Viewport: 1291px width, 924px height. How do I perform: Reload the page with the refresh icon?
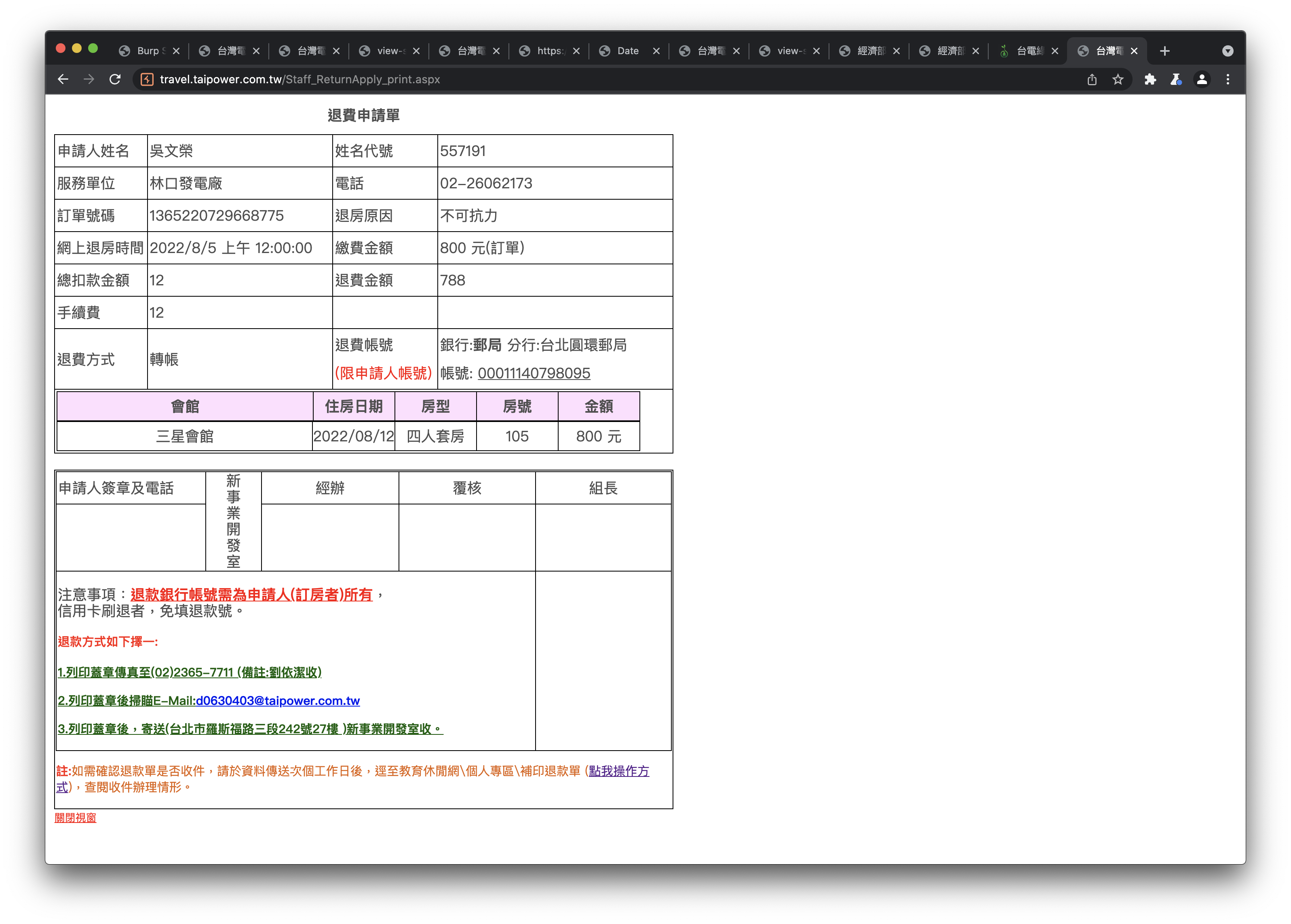(x=115, y=80)
